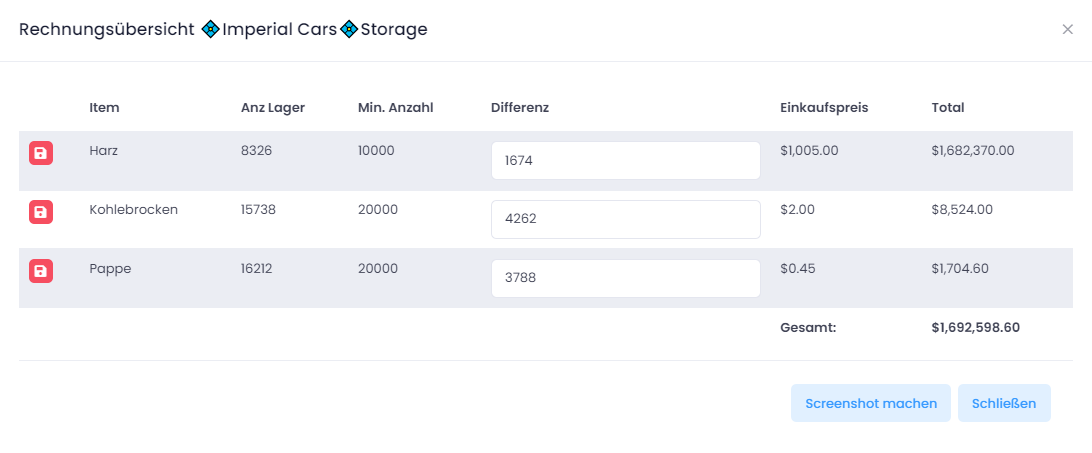Image resolution: width=1092 pixels, height=453 pixels.
Task: Click the Differenz column header
Action: click(520, 108)
